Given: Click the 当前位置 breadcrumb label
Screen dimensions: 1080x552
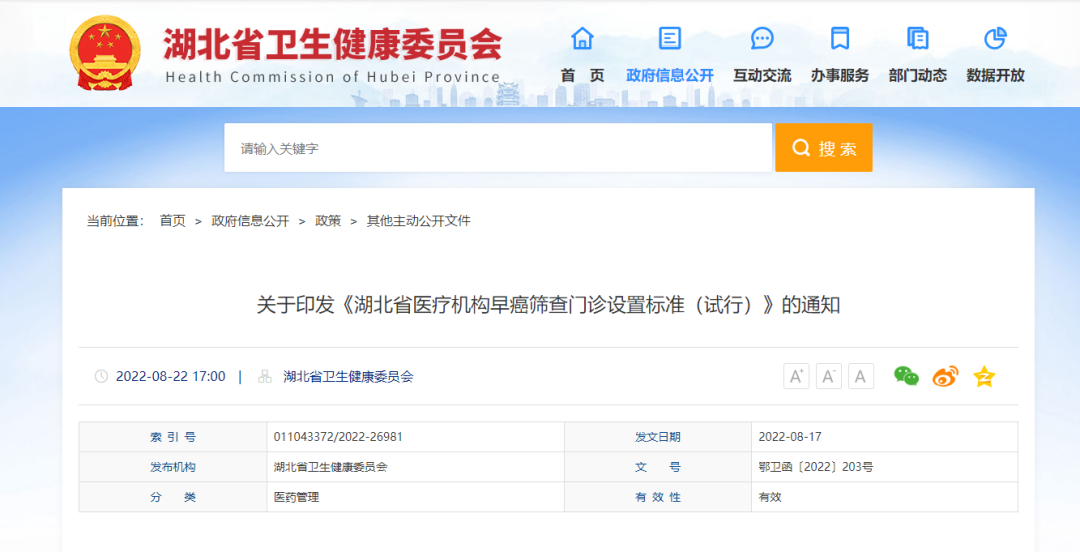Looking at the screenshot, I should coord(115,221).
